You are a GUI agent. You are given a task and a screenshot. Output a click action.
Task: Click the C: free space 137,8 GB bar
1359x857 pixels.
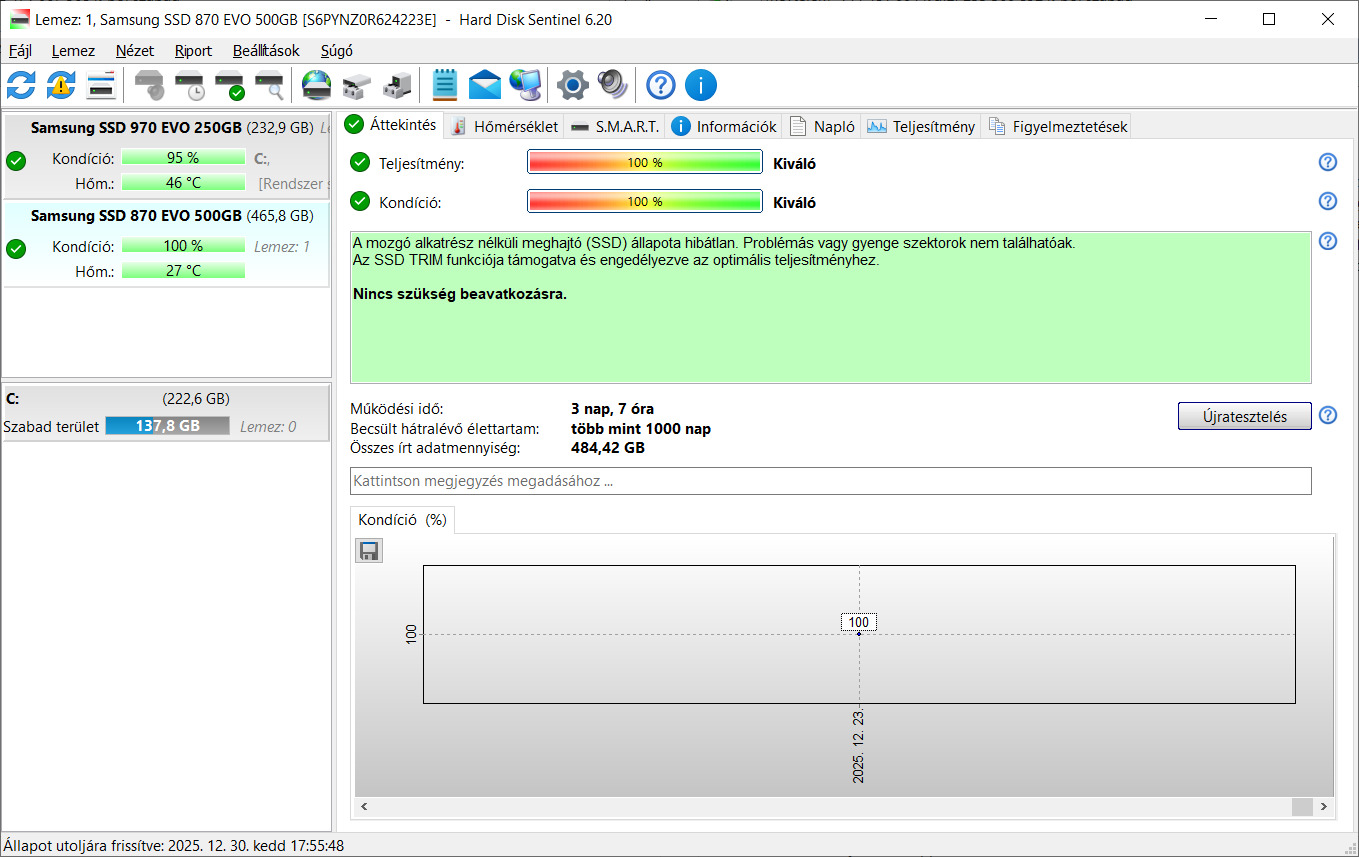[x=167, y=426]
